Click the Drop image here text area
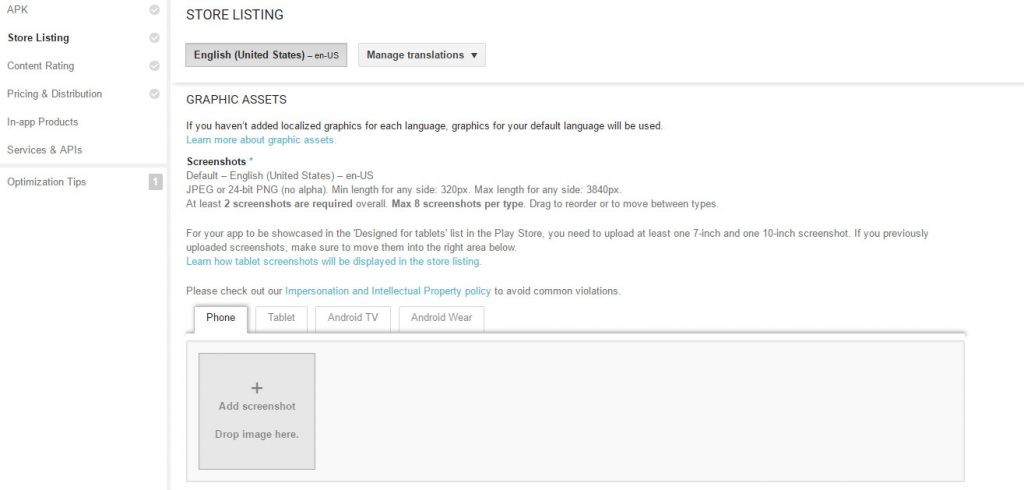The height and width of the screenshot is (490, 1024). tap(257, 434)
